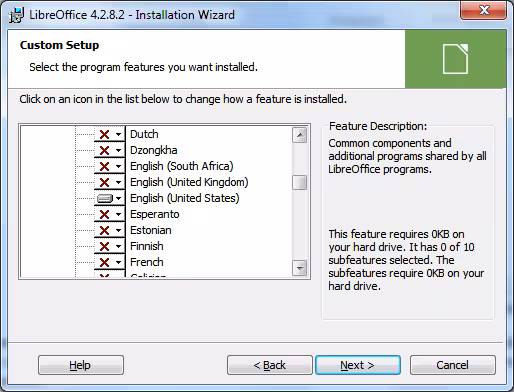Image resolution: width=514 pixels, height=392 pixels.
Task: Open the install-state dropdown arrow for Dzongkha
Action: [x=118, y=151]
